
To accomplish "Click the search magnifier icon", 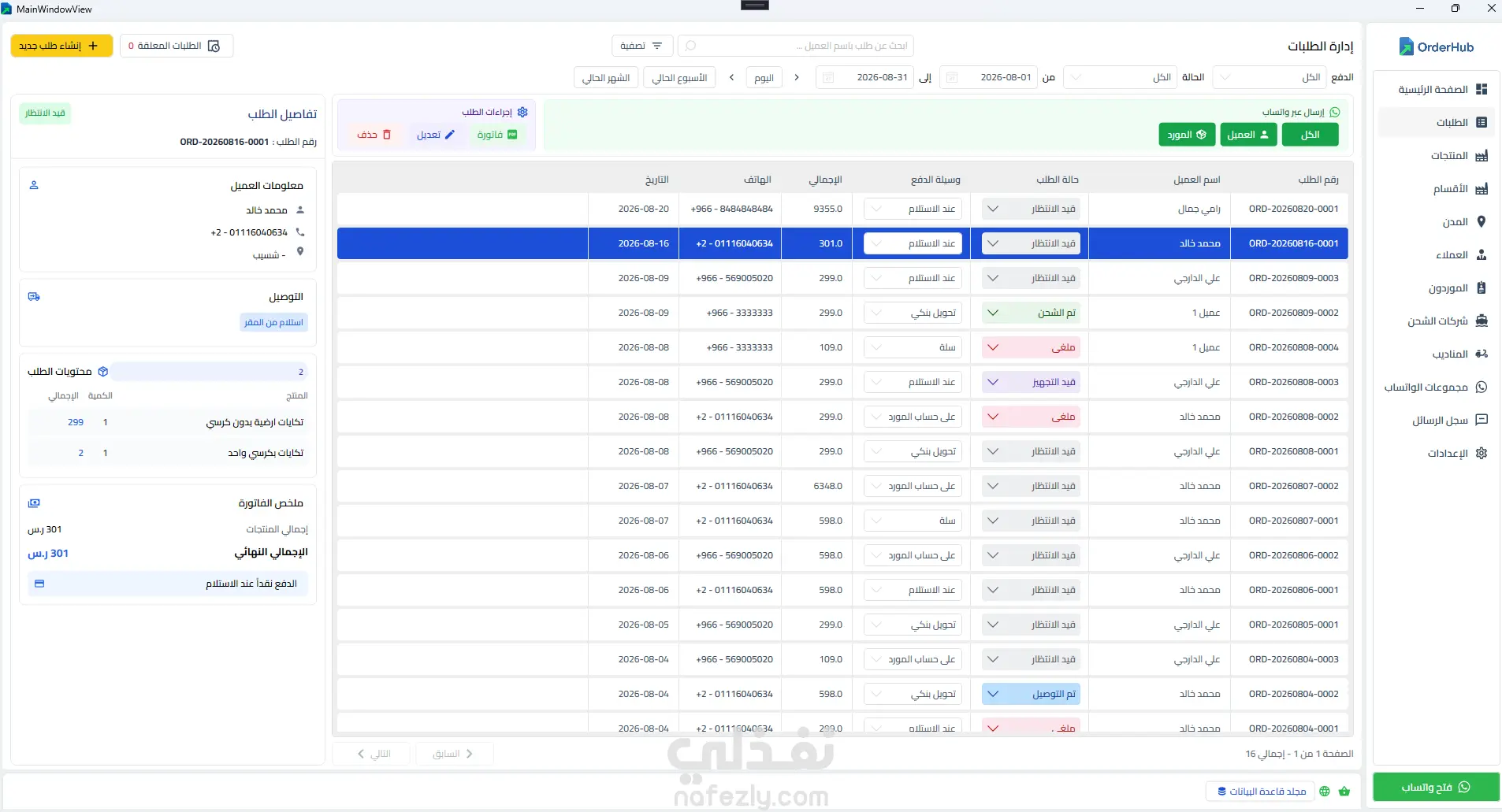I will [690, 46].
